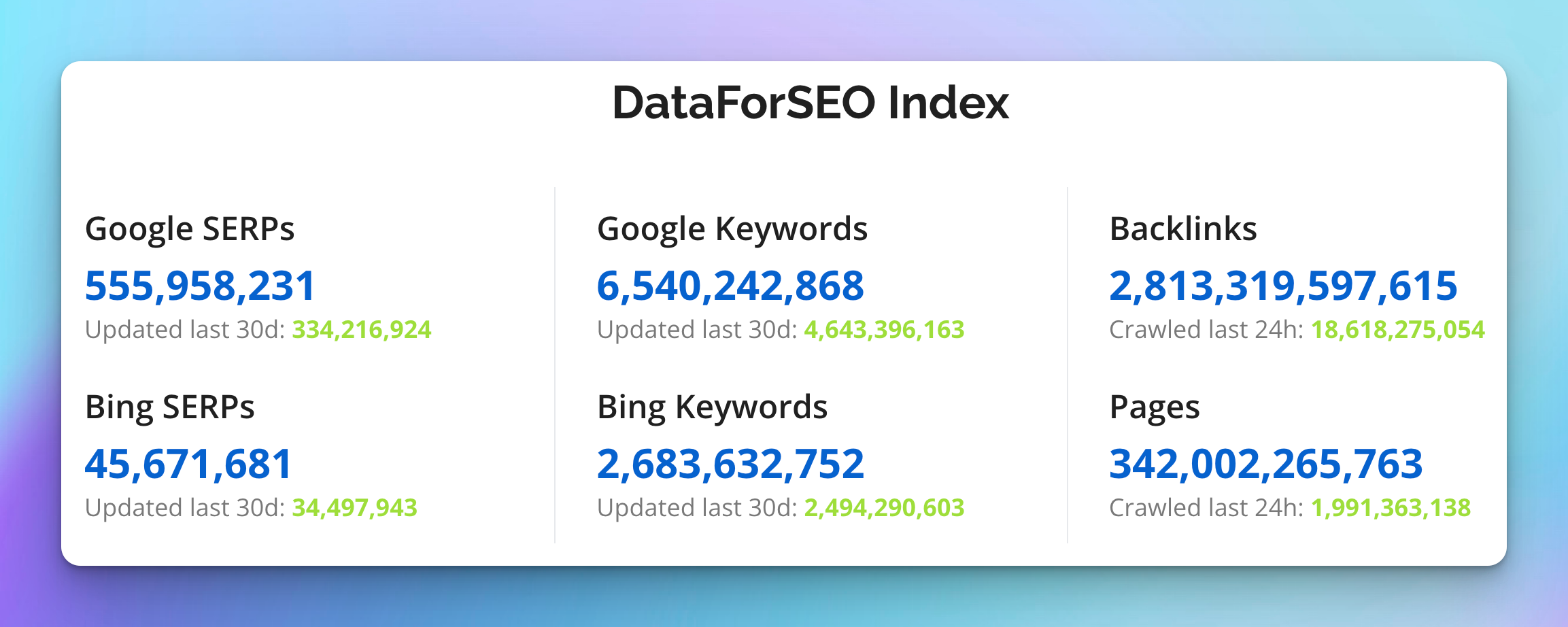Click the Google SERPs total 555,958,231

pos(200,286)
